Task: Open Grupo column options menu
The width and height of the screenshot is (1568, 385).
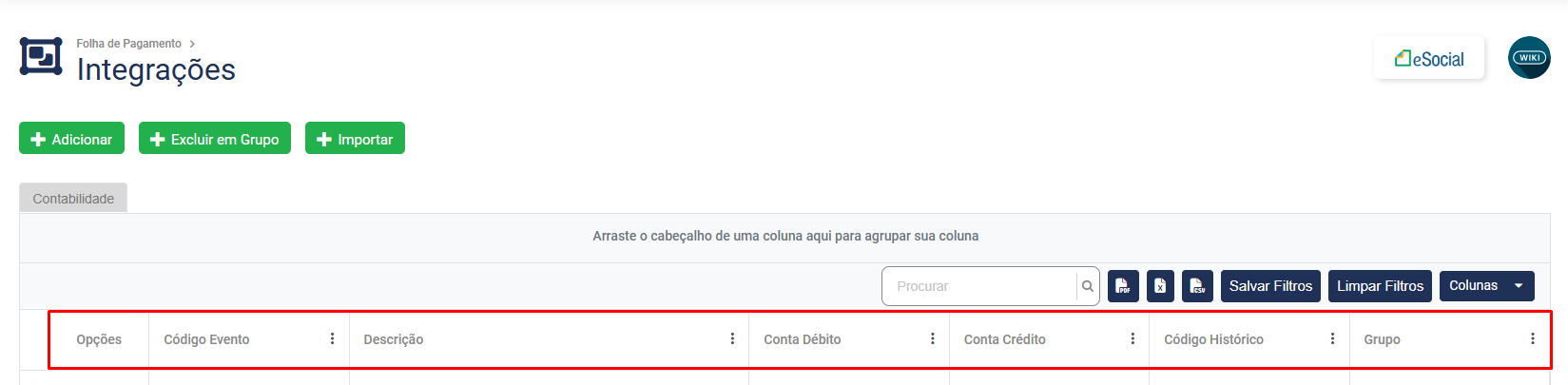Action: pos(1532,338)
